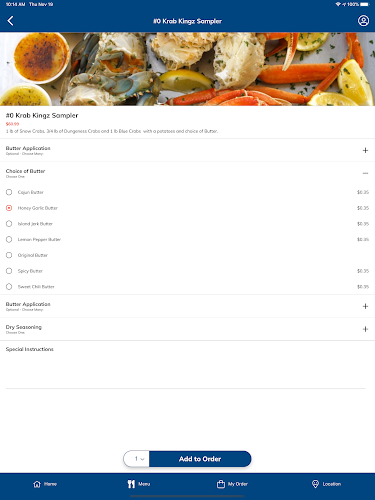Select Lemon Pepper Butter option
This screenshot has width=375, height=500.
coord(9,239)
